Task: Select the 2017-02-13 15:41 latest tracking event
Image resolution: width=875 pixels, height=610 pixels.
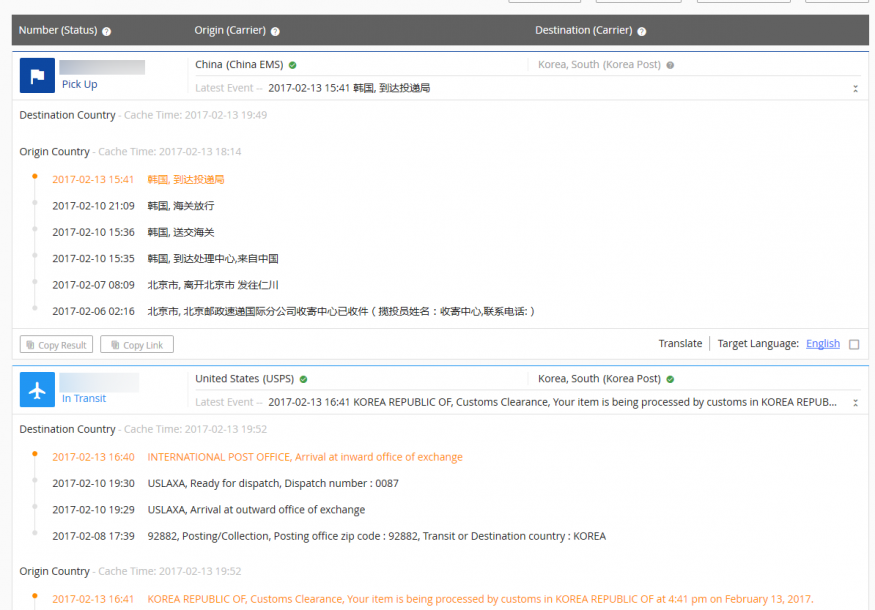Action: [x=349, y=88]
